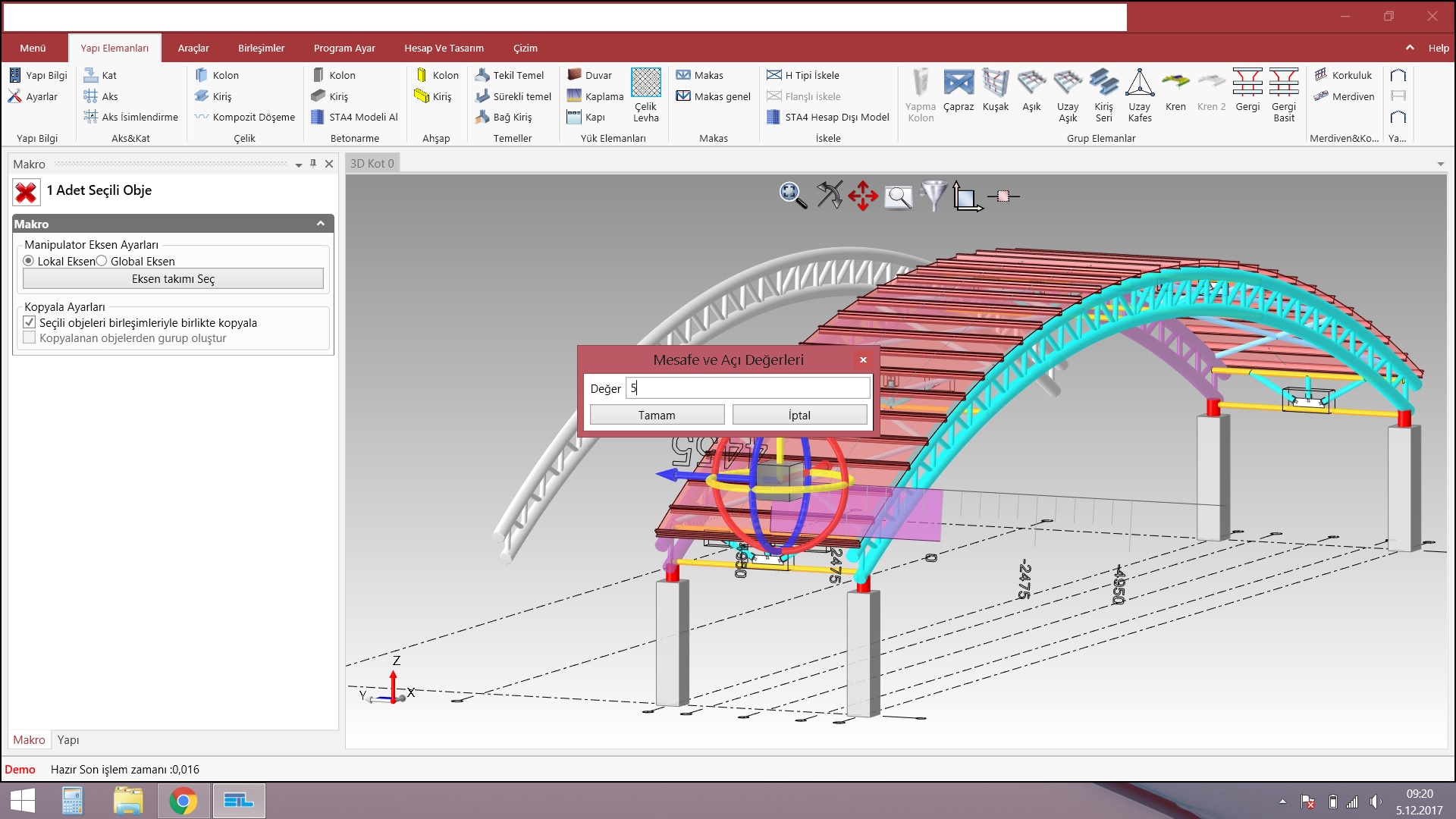This screenshot has width=1456, height=819.
Task: Click the Eksen takımı Seç button
Action: 173,279
